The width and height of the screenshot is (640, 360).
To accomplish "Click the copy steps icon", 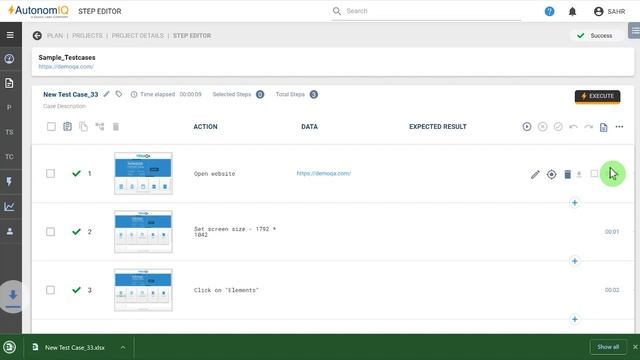I will 83,127.
